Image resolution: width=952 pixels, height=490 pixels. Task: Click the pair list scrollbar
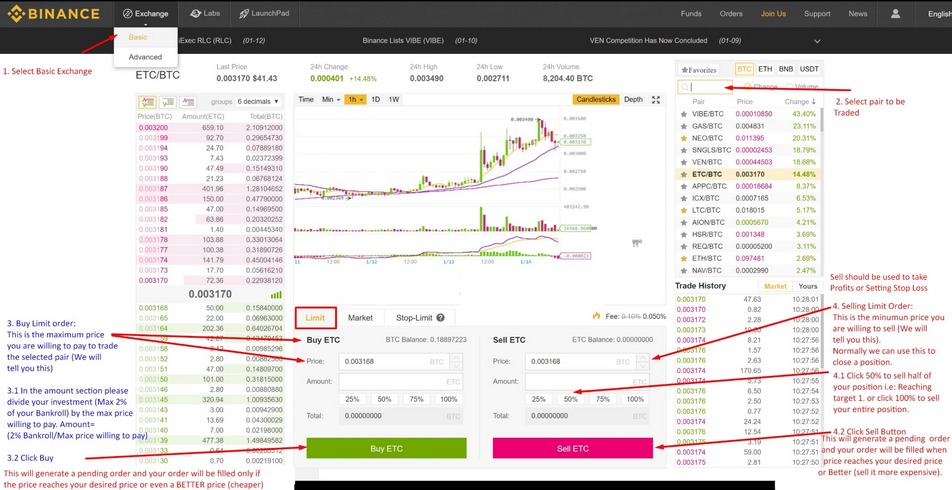tap(822, 120)
